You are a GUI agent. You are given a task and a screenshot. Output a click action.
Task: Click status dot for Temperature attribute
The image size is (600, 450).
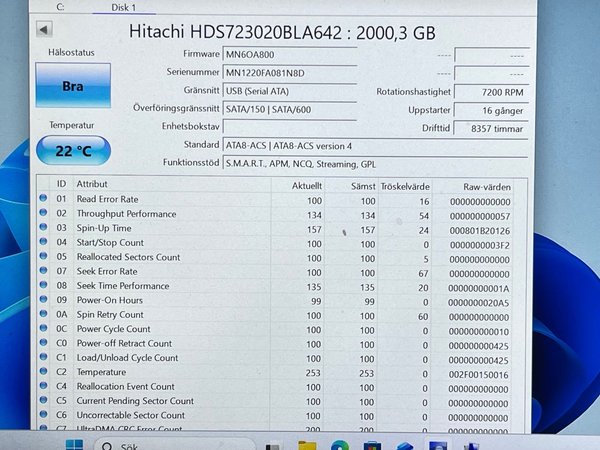pos(43,372)
